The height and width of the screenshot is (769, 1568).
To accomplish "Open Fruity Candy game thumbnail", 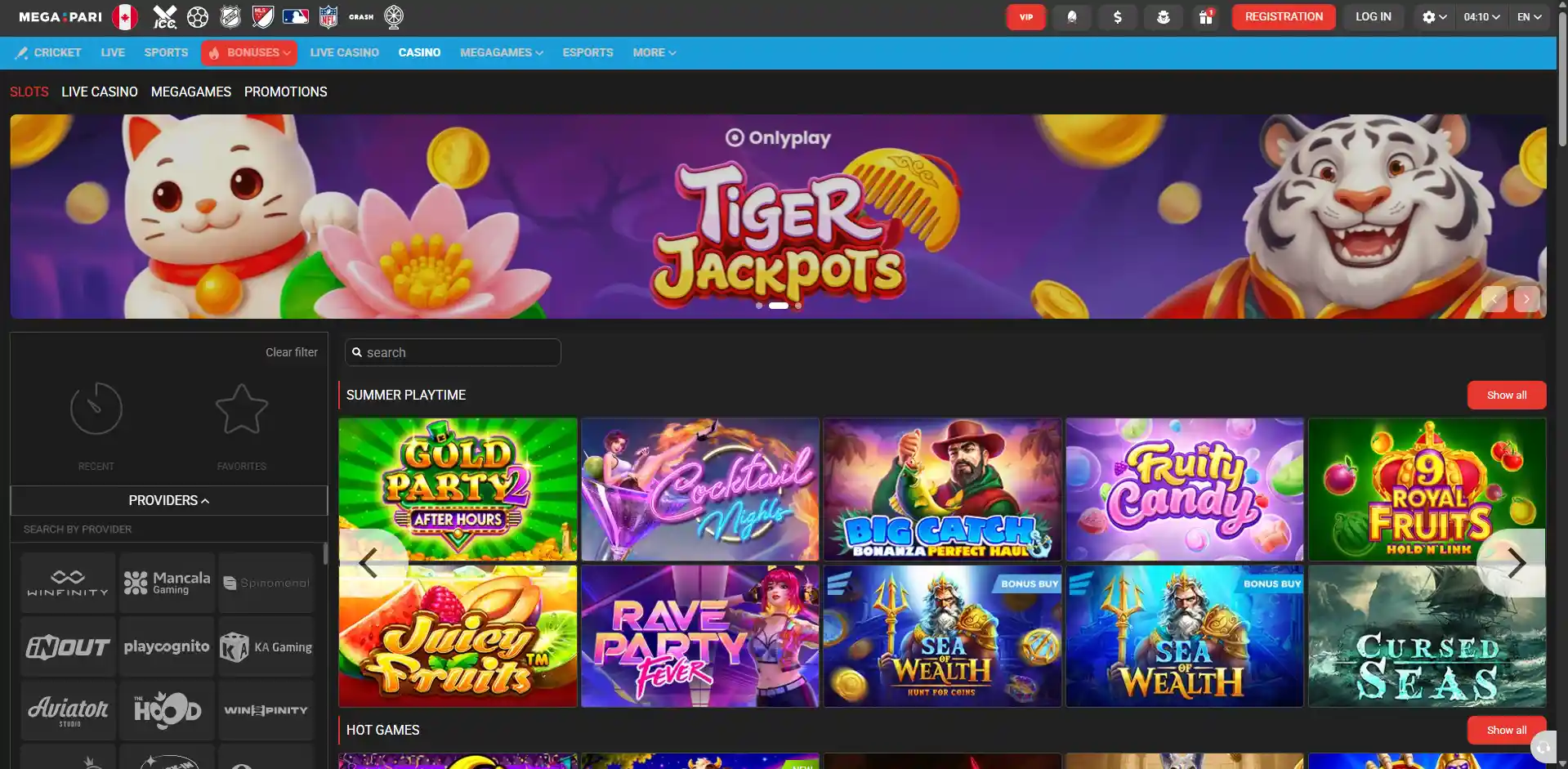I will [1184, 490].
